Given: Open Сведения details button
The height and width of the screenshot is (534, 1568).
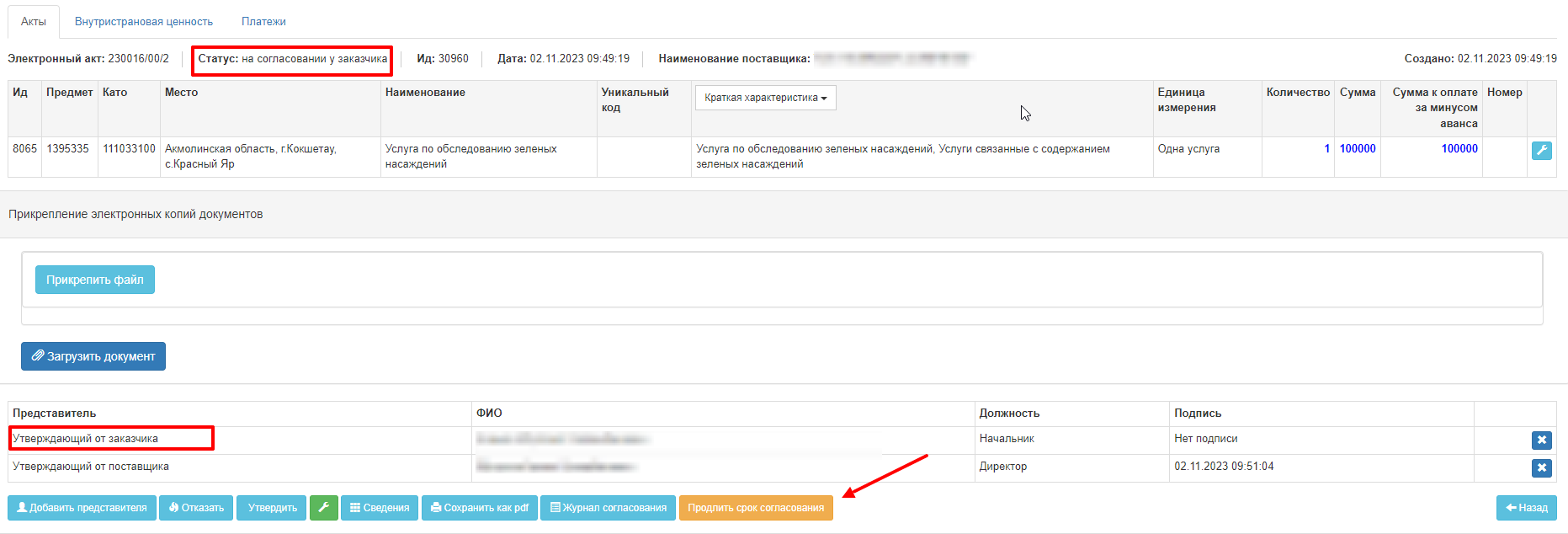Looking at the screenshot, I should 380,508.
